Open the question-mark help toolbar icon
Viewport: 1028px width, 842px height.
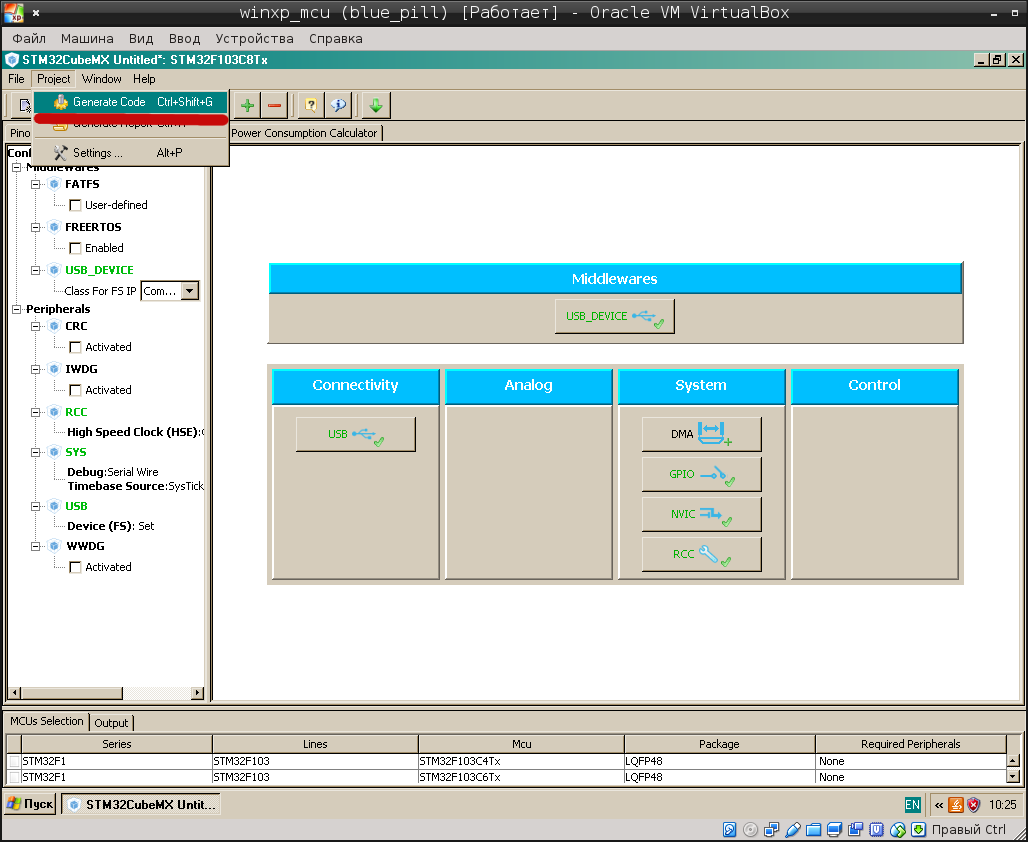(x=311, y=105)
